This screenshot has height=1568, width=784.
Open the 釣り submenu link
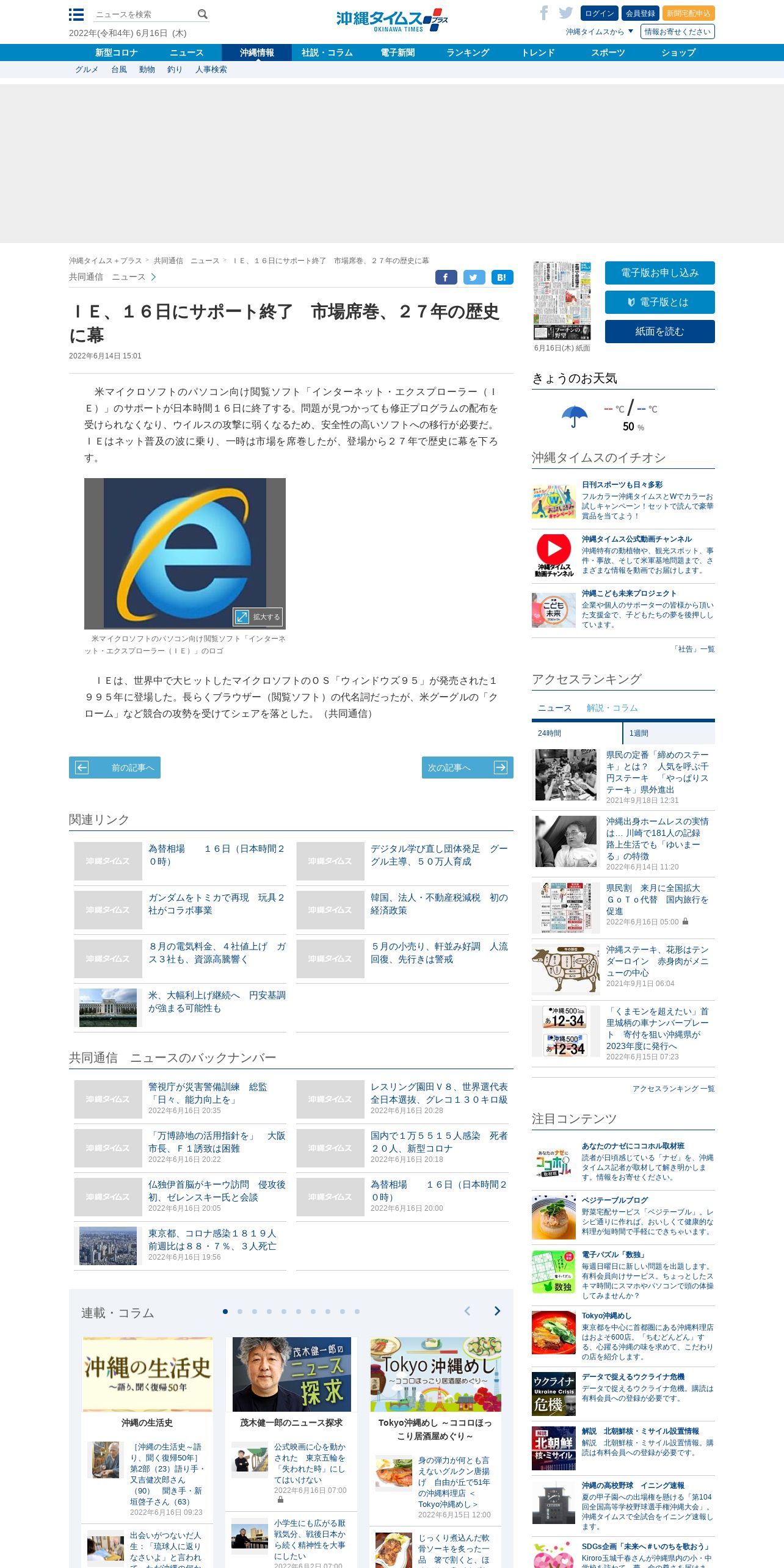[175, 70]
